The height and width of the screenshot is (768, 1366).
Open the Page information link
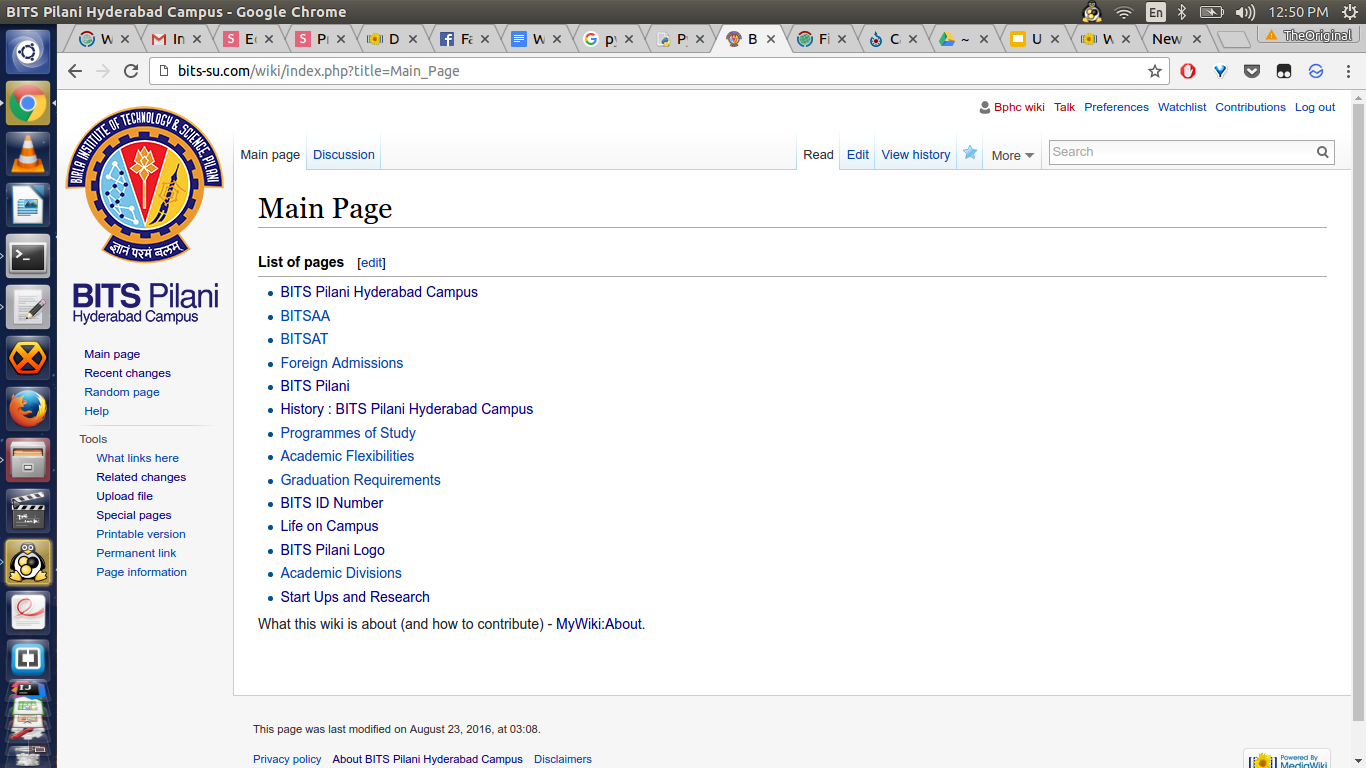point(141,572)
